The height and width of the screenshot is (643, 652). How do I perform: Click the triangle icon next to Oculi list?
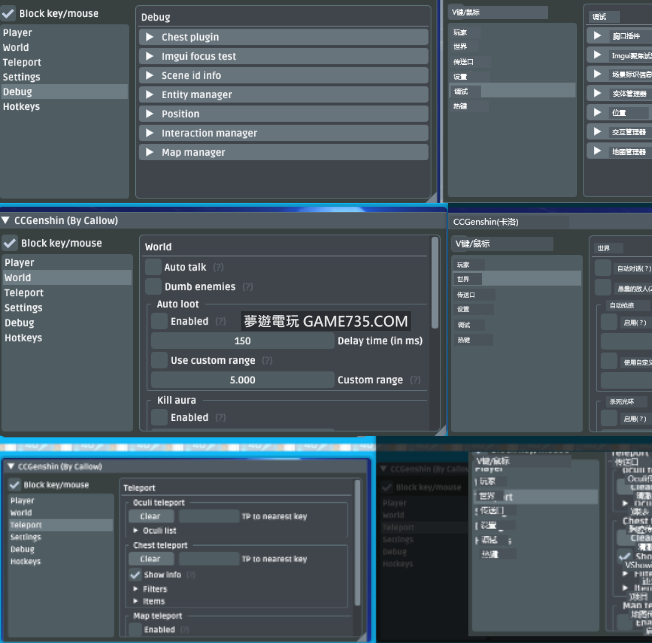click(136, 530)
